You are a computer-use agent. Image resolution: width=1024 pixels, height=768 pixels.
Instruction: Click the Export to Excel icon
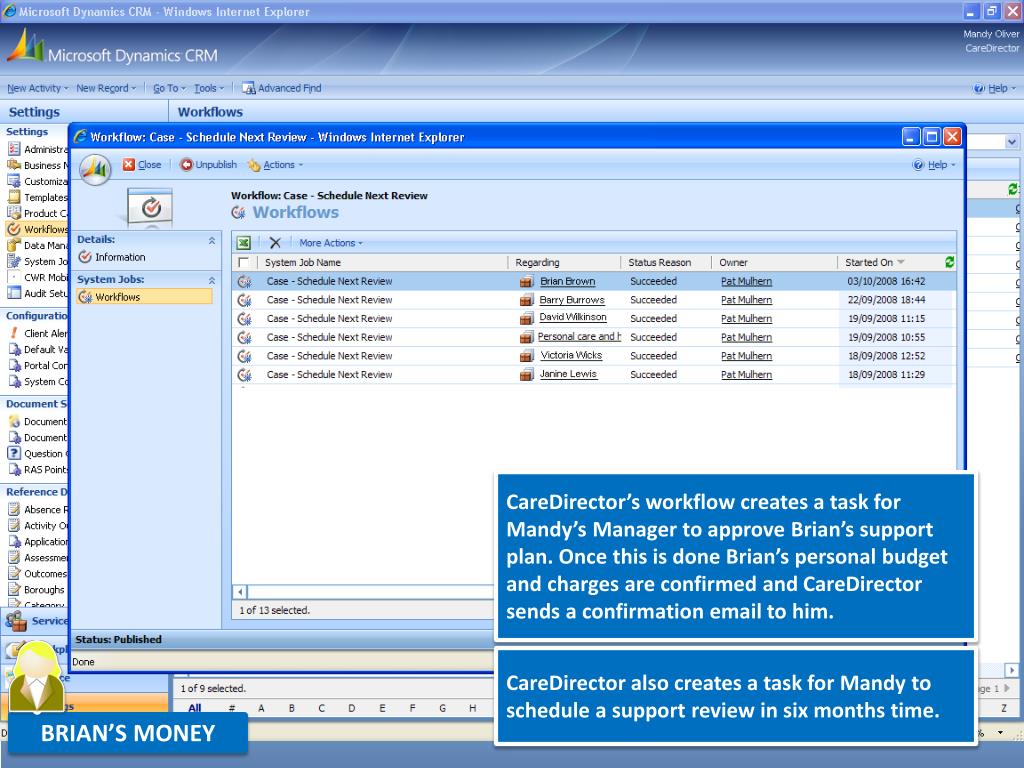pos(244,243)
